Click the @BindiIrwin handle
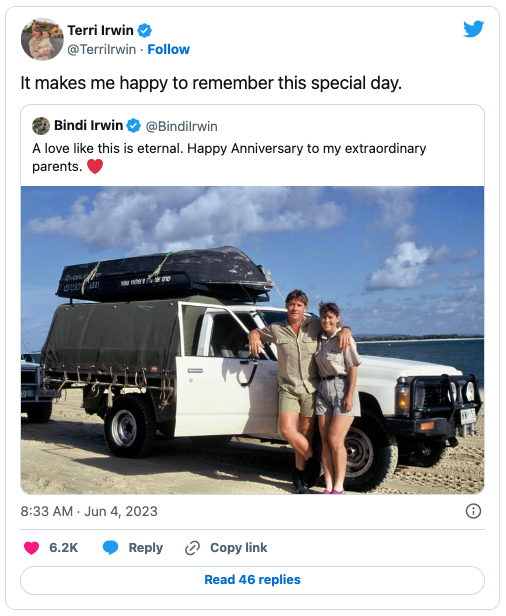This screenshot has width=506, height=616. click(x=182, y=126)
